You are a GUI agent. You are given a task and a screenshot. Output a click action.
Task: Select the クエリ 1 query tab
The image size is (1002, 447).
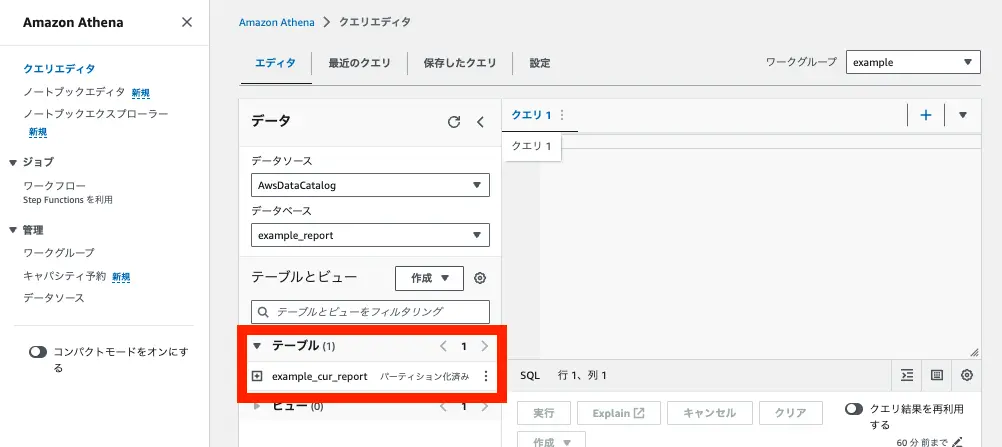[531, 115]
